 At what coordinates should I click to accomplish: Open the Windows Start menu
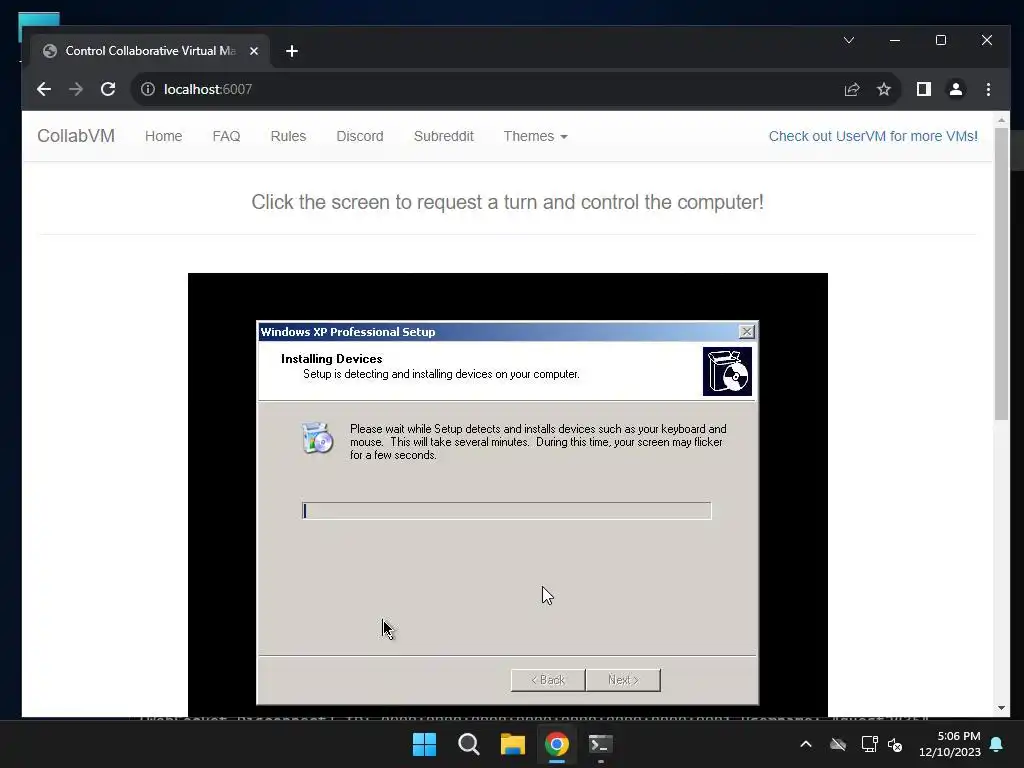pos(424,744)
